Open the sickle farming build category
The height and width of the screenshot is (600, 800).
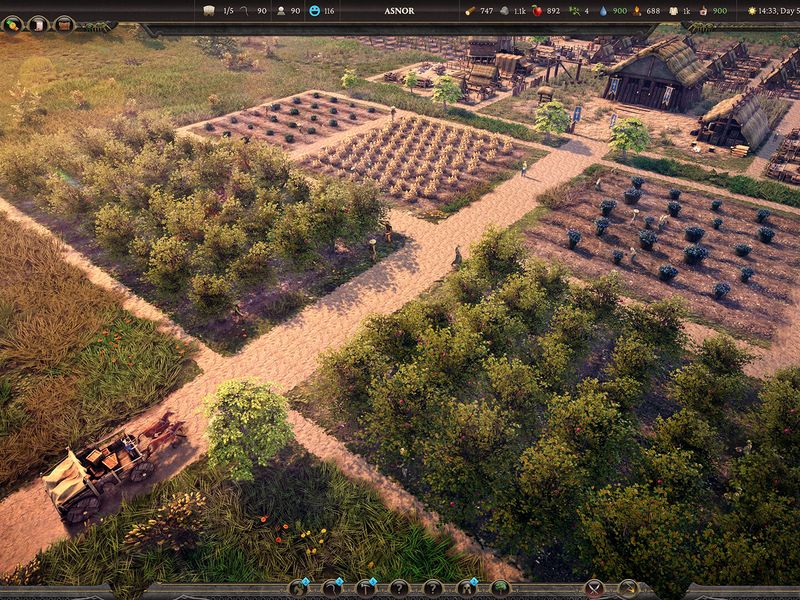pos(333,588)
